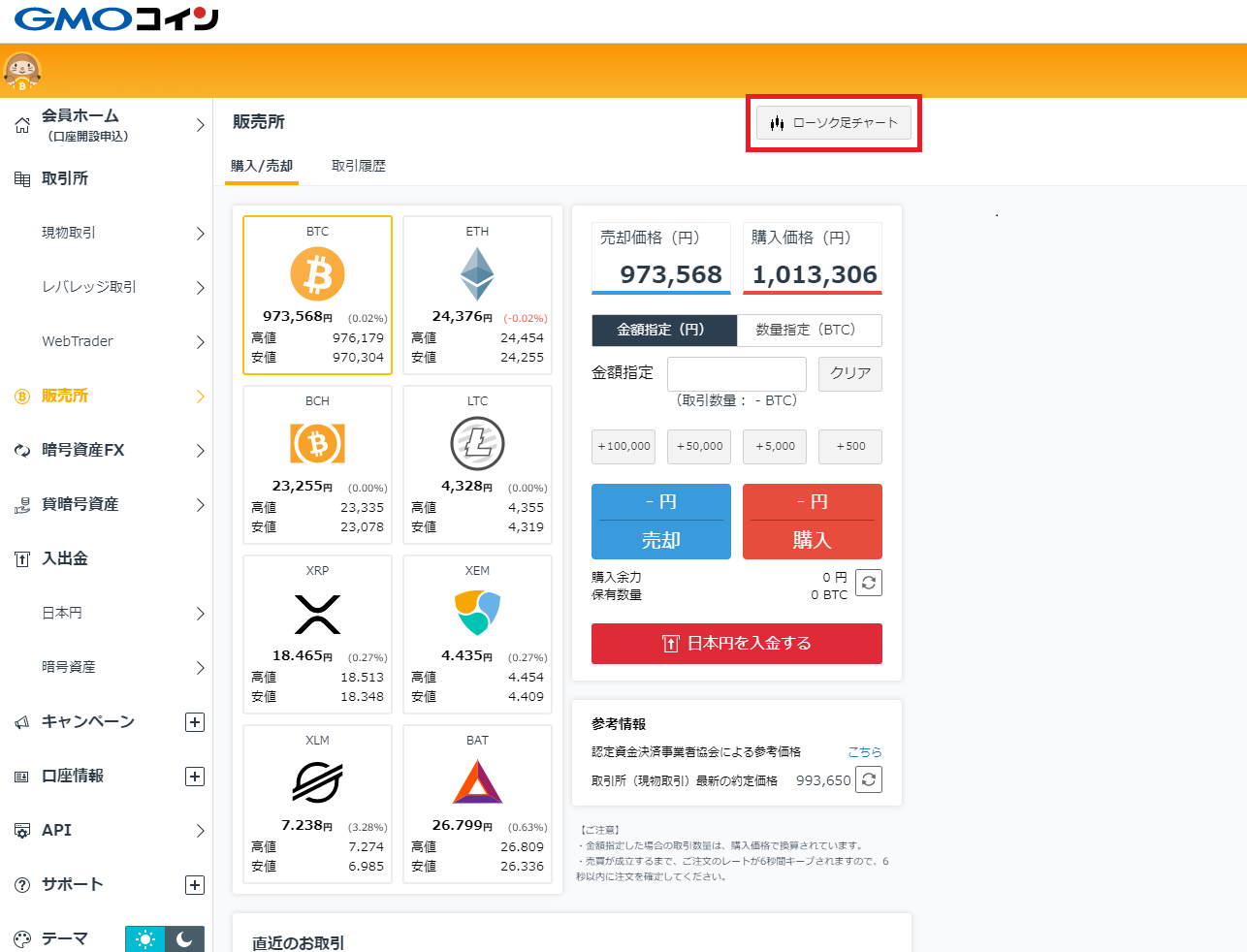Expand the サポート section
Image resolution: width=1247 pixels, height=952 pixels.
[195, 884]
